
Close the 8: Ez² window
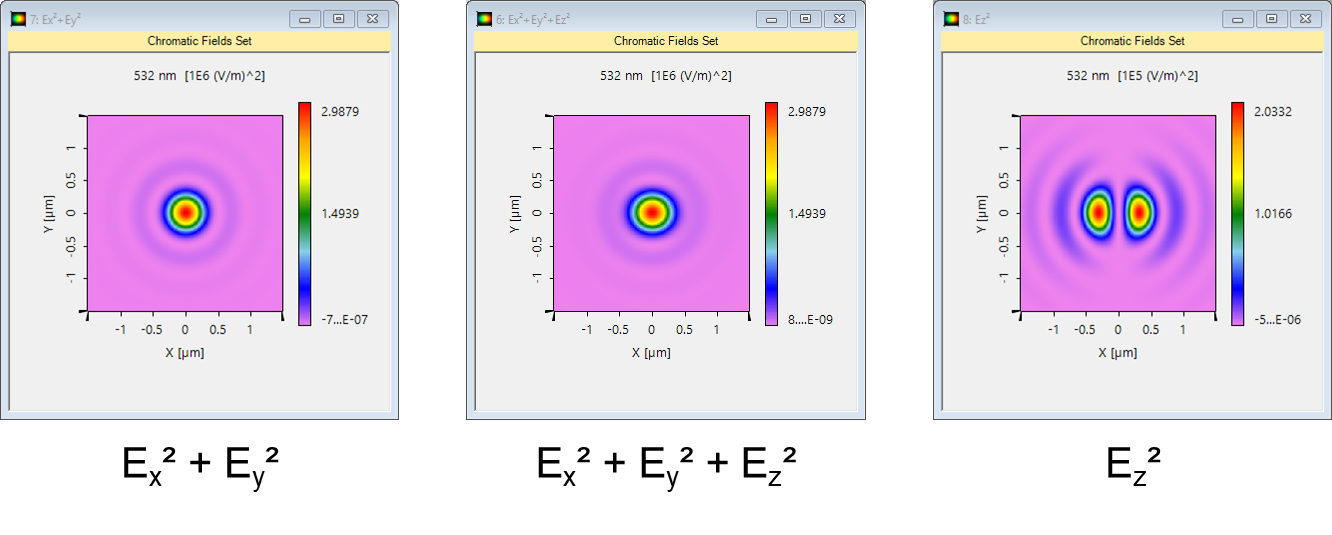click(x=1307, y=18)
